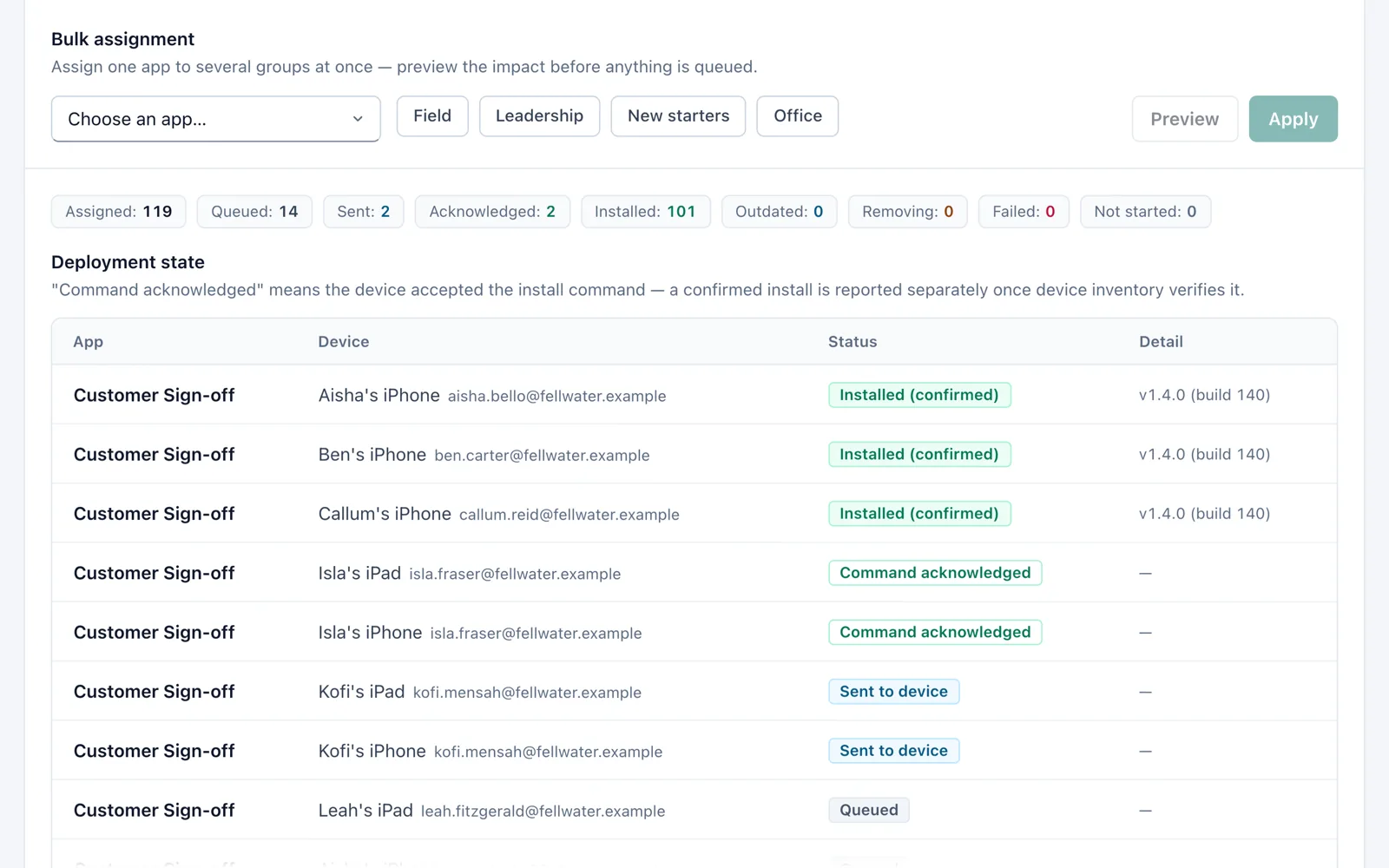Viewport: 1389px width, 868px height.
Task: Select the Acknowledged: 2 filter chip
Action: pyautogui.click(x=492, y=212)
